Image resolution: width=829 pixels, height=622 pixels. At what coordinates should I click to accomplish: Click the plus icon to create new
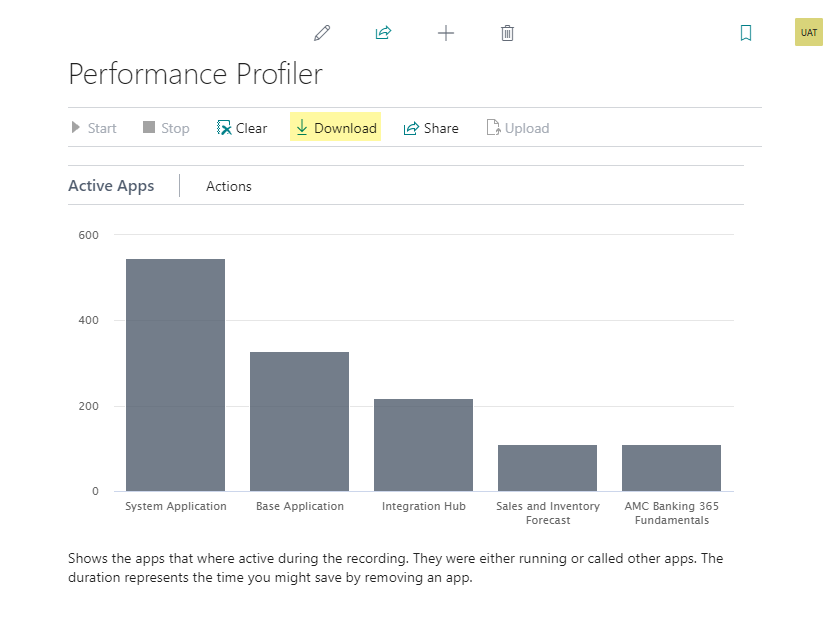pos(446,33)
